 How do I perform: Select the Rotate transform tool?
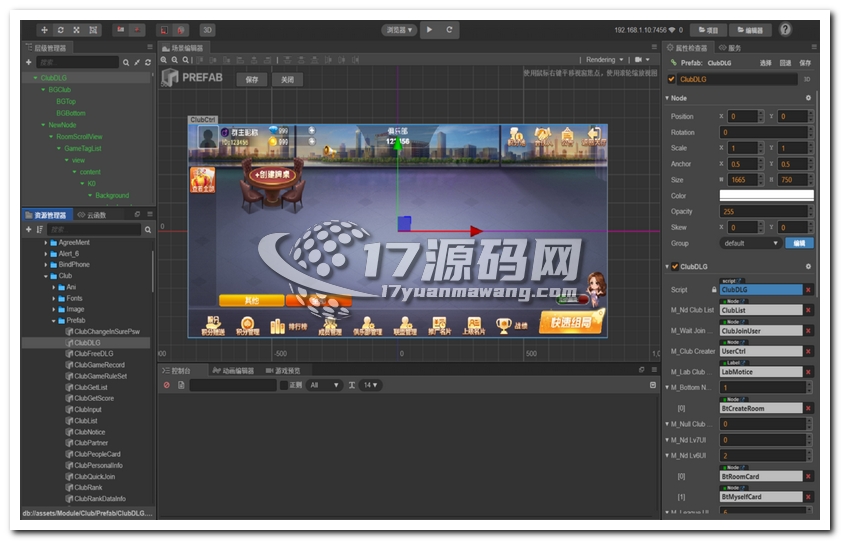click(x=61, y=30)
